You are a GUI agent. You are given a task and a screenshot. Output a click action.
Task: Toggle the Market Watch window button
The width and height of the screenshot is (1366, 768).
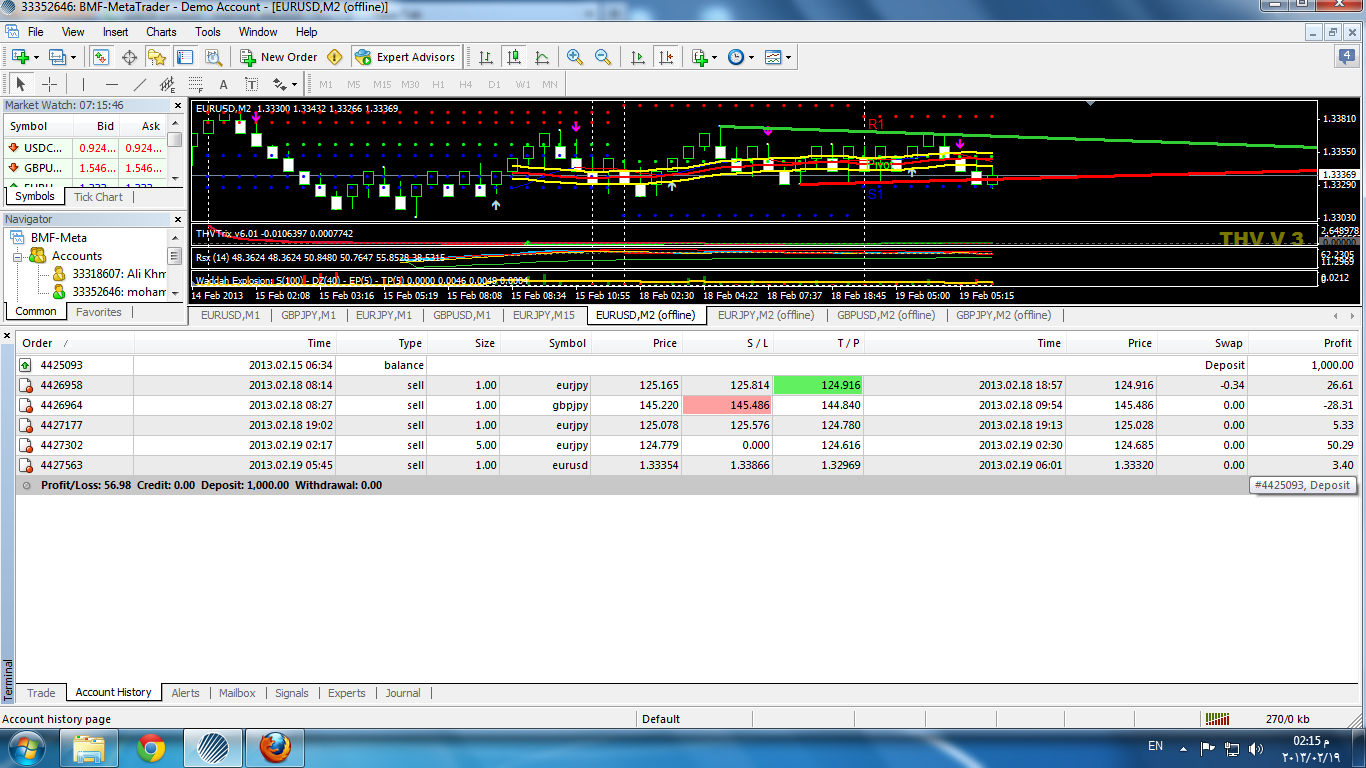tap(101, 57)
